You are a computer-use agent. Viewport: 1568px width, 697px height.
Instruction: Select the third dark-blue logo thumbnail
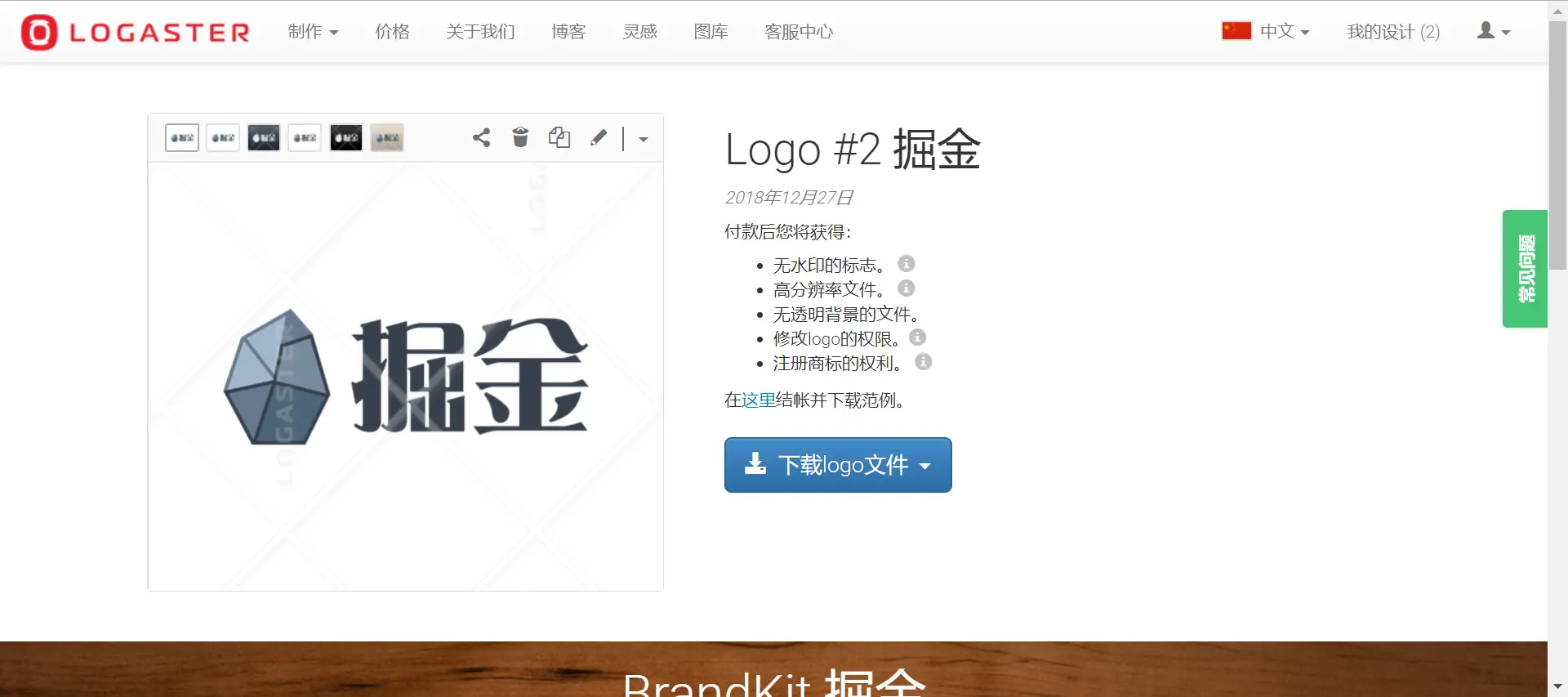[264, 137]
